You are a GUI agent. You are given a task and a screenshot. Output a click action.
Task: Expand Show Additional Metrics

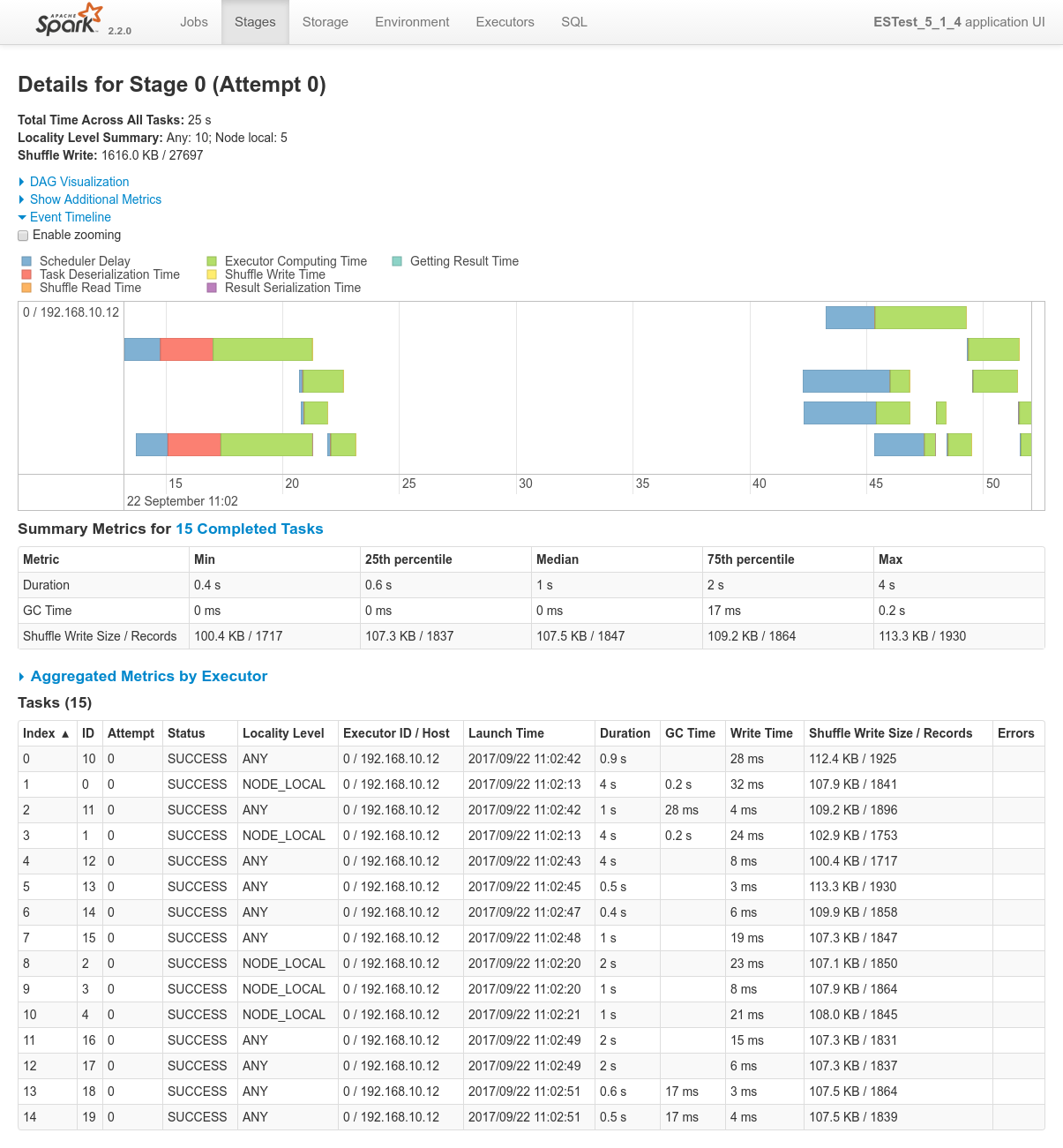click(95, 199)
